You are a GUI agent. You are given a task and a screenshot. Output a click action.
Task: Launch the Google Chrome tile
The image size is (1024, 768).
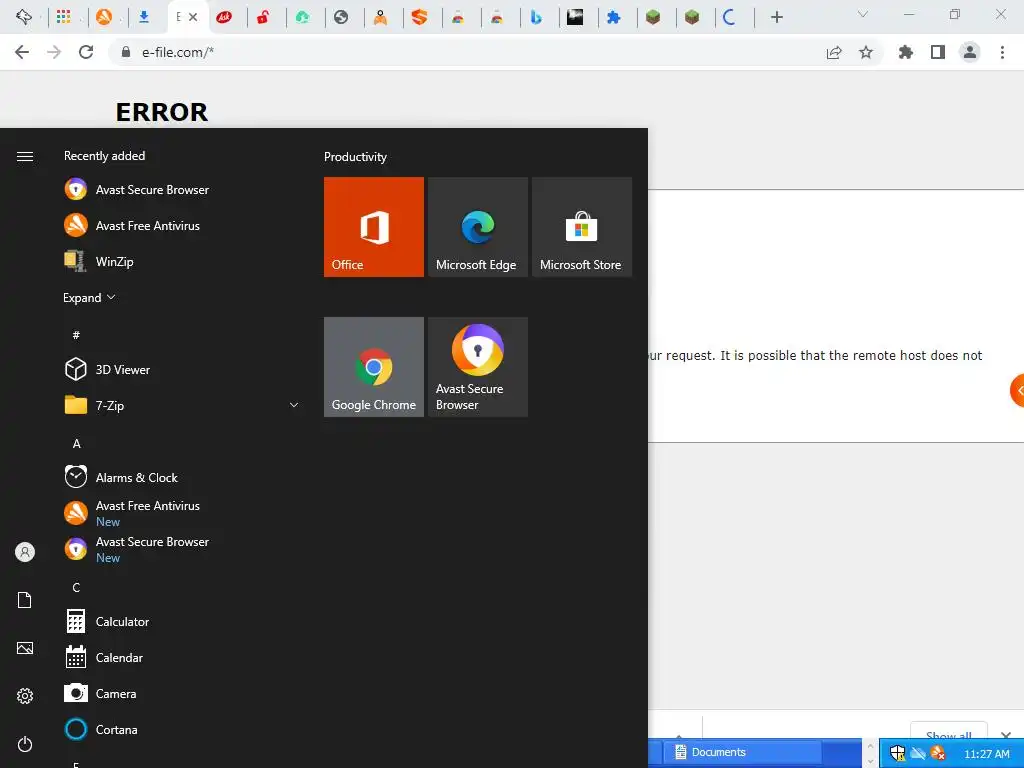coord(374,367)
